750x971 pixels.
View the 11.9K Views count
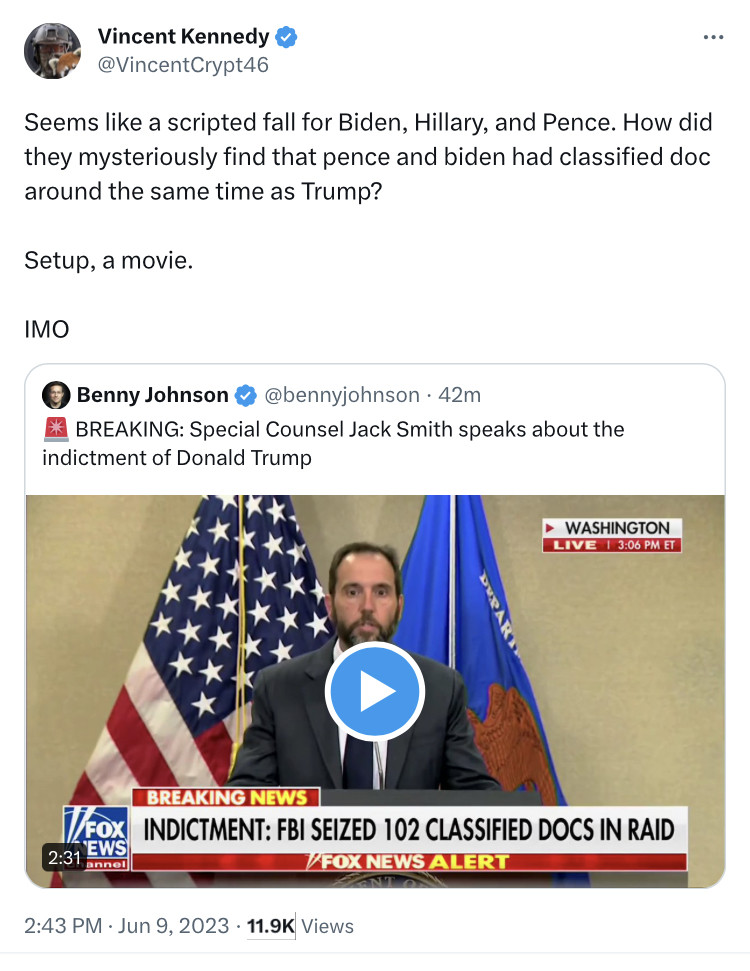301,926
